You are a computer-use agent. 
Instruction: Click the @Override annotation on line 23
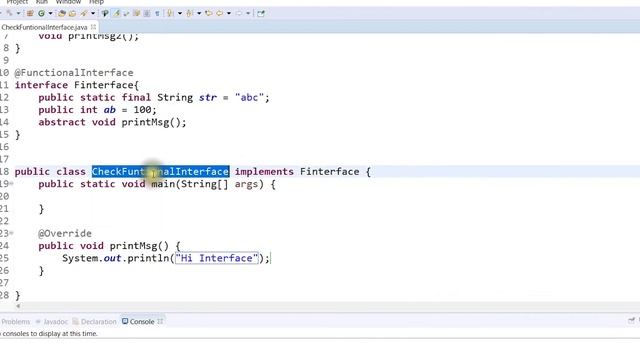click(65, 233)
